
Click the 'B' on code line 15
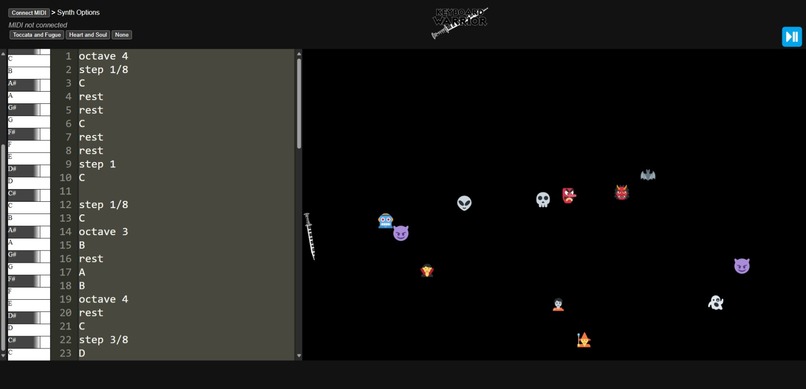point(82,245)
